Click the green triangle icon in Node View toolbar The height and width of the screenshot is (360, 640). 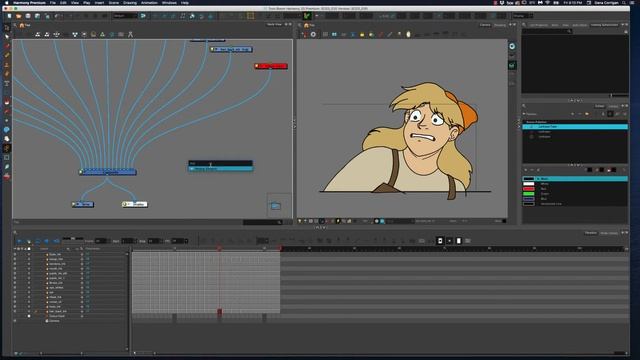pos(102,35)
